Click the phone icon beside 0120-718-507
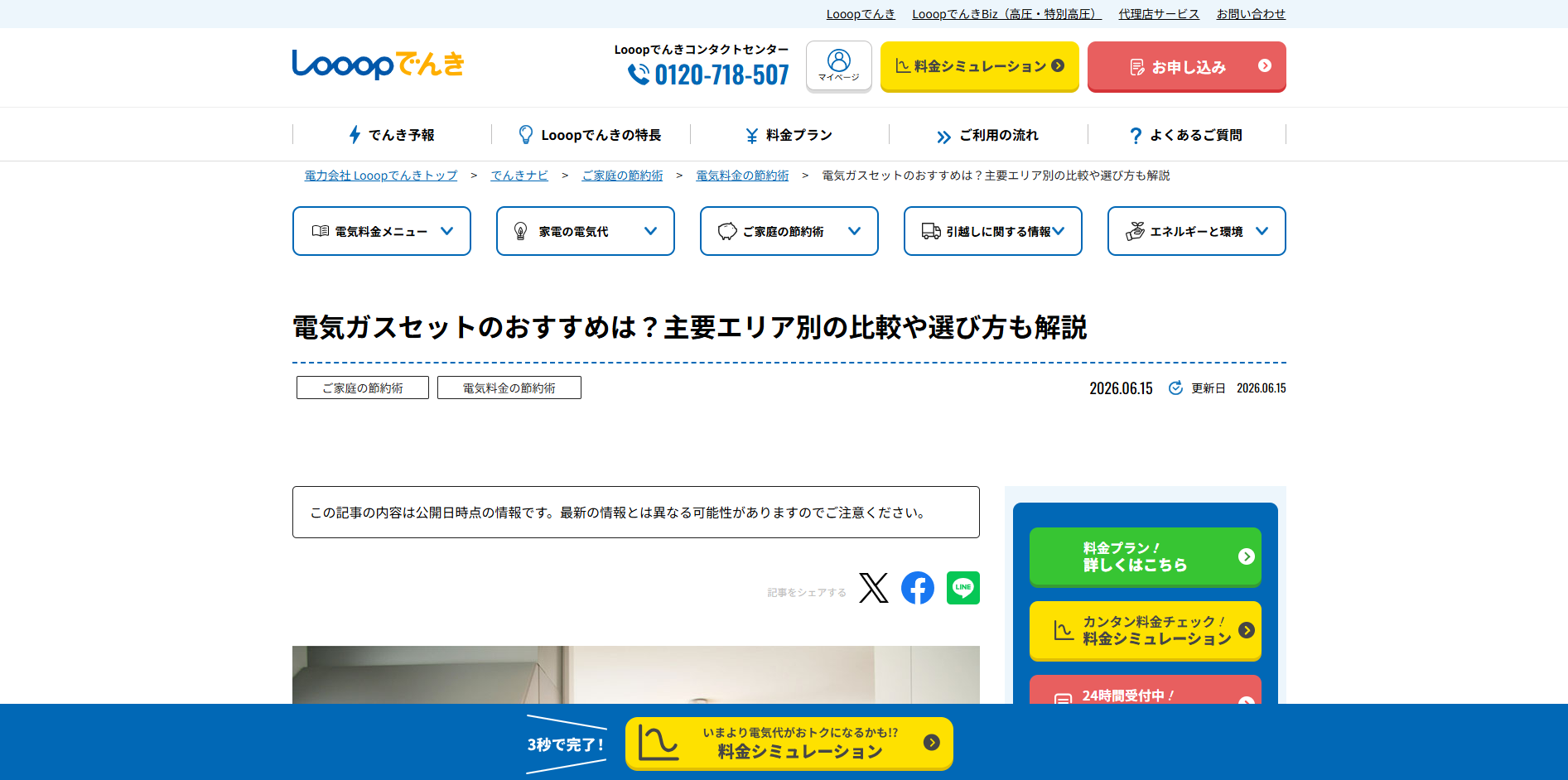The image size is (1568, 780). click(x=638, y=75)
